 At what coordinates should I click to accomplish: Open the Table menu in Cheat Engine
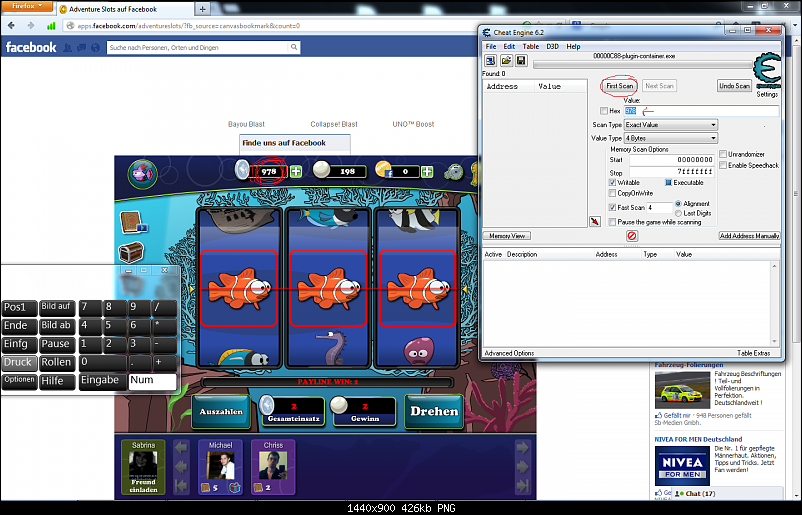point(531,46)
